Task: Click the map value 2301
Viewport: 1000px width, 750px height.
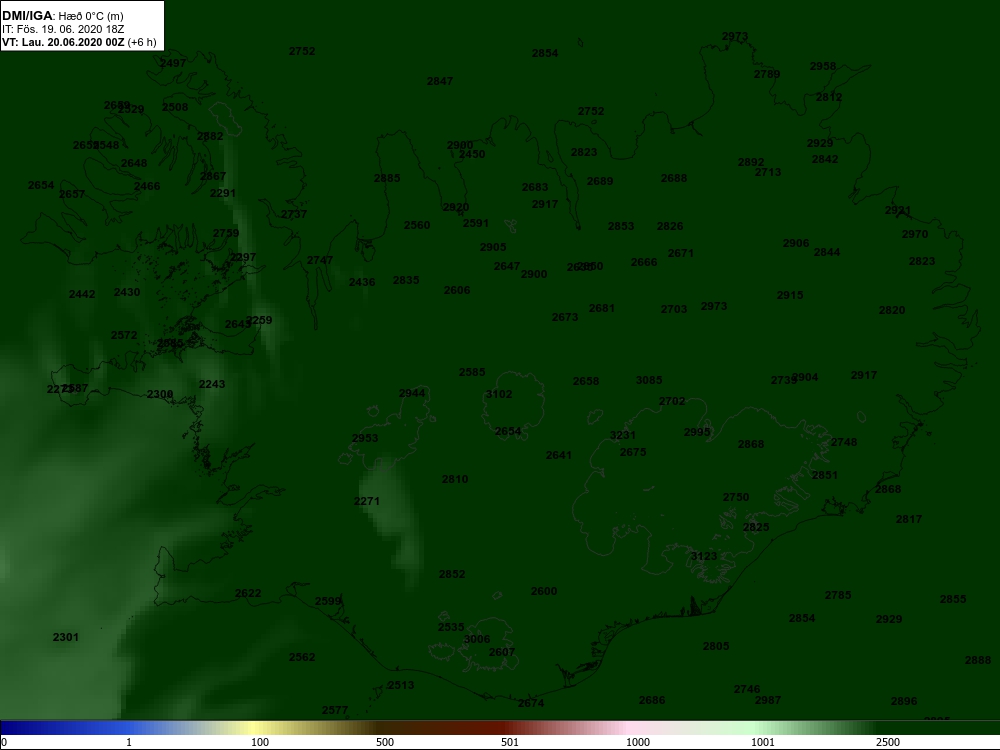Action: 66,637
